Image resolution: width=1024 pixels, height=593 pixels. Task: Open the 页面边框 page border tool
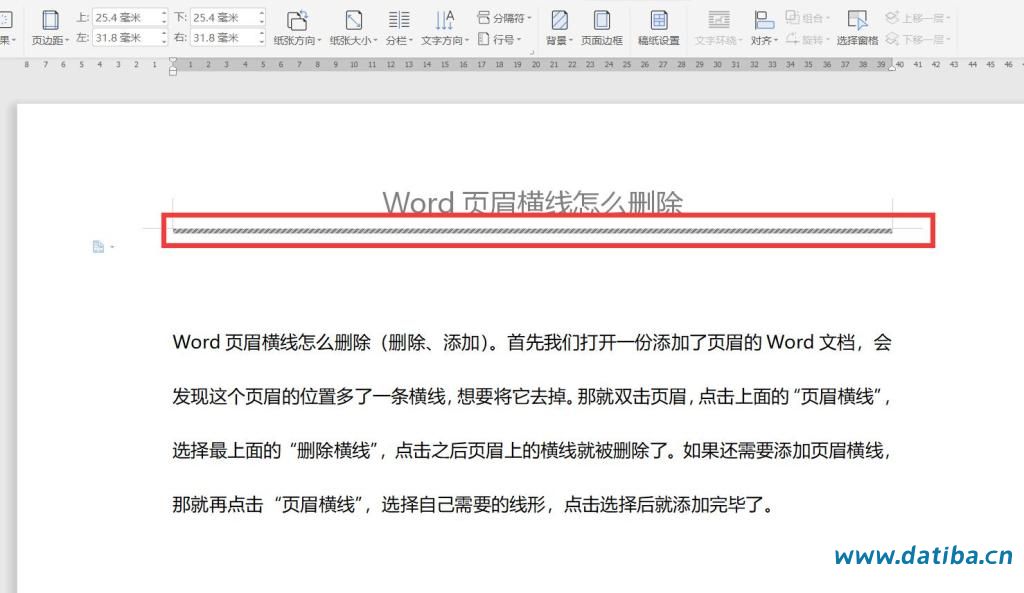pyautogui.click(x=601, y=27)
